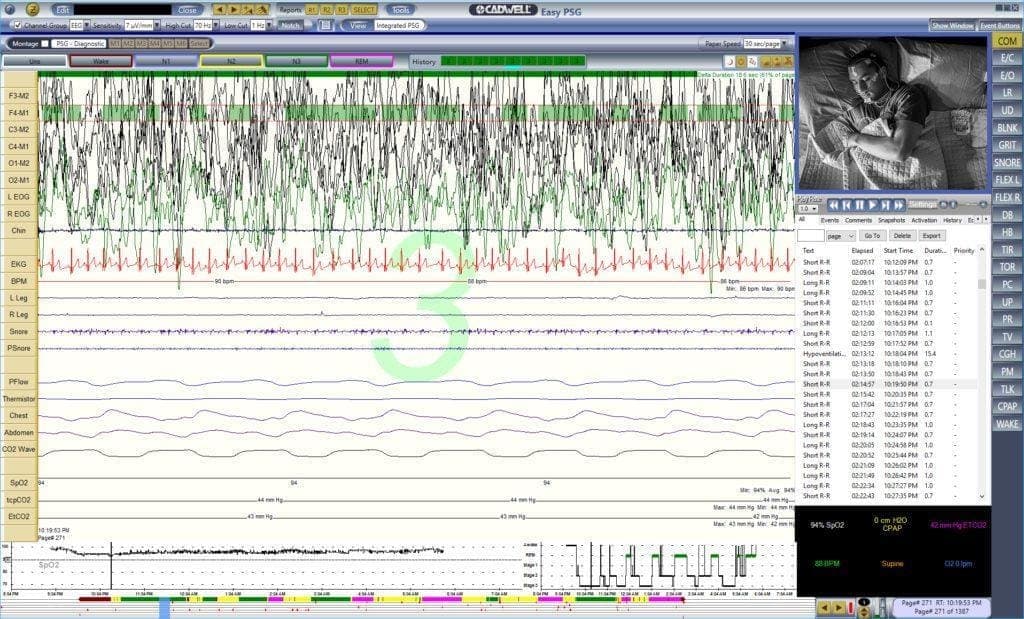Image resolution: width=1024 pixels, height=619 pixels.
Task: Select montage preset M1
Action: tap(116, 43)
